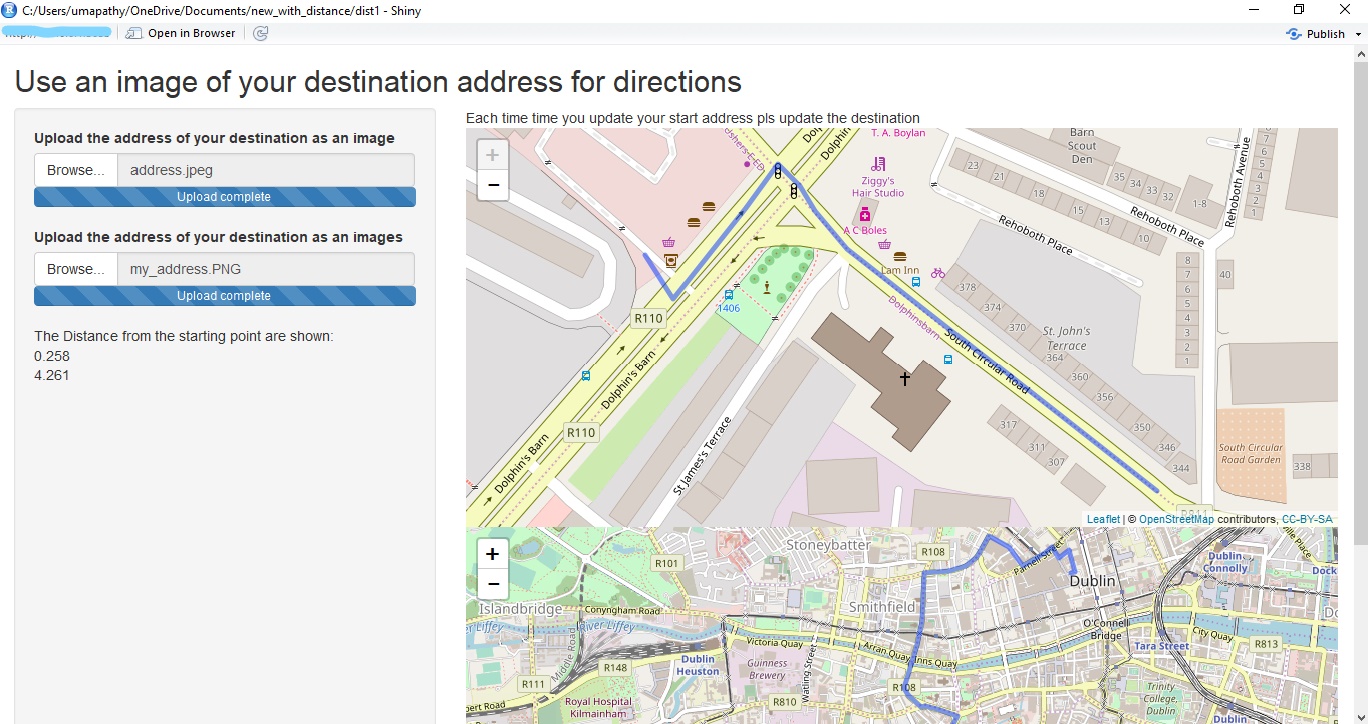Screen dimensions: 1368x724
Task: Click the Publish icon
Action: pos(1294,33)
